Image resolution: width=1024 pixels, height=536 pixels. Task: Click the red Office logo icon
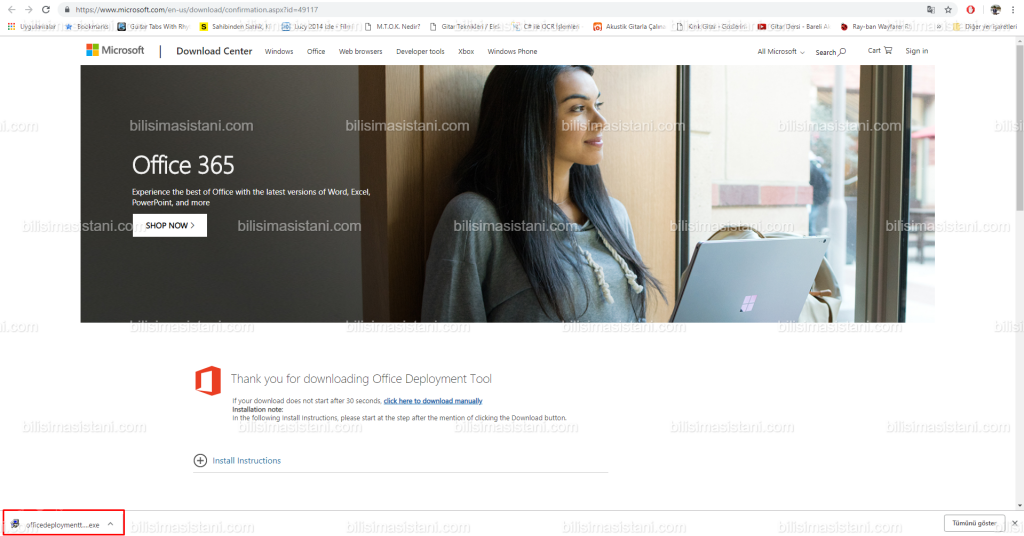point(208,381)
